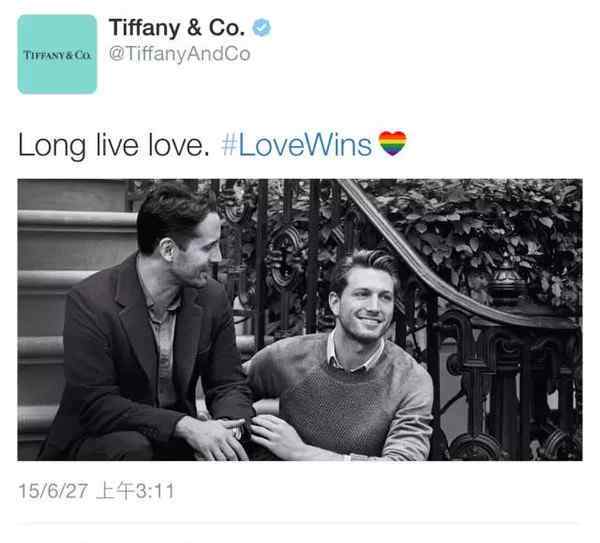Select the "Long live love." tweet text

click(x=114, y=146)
